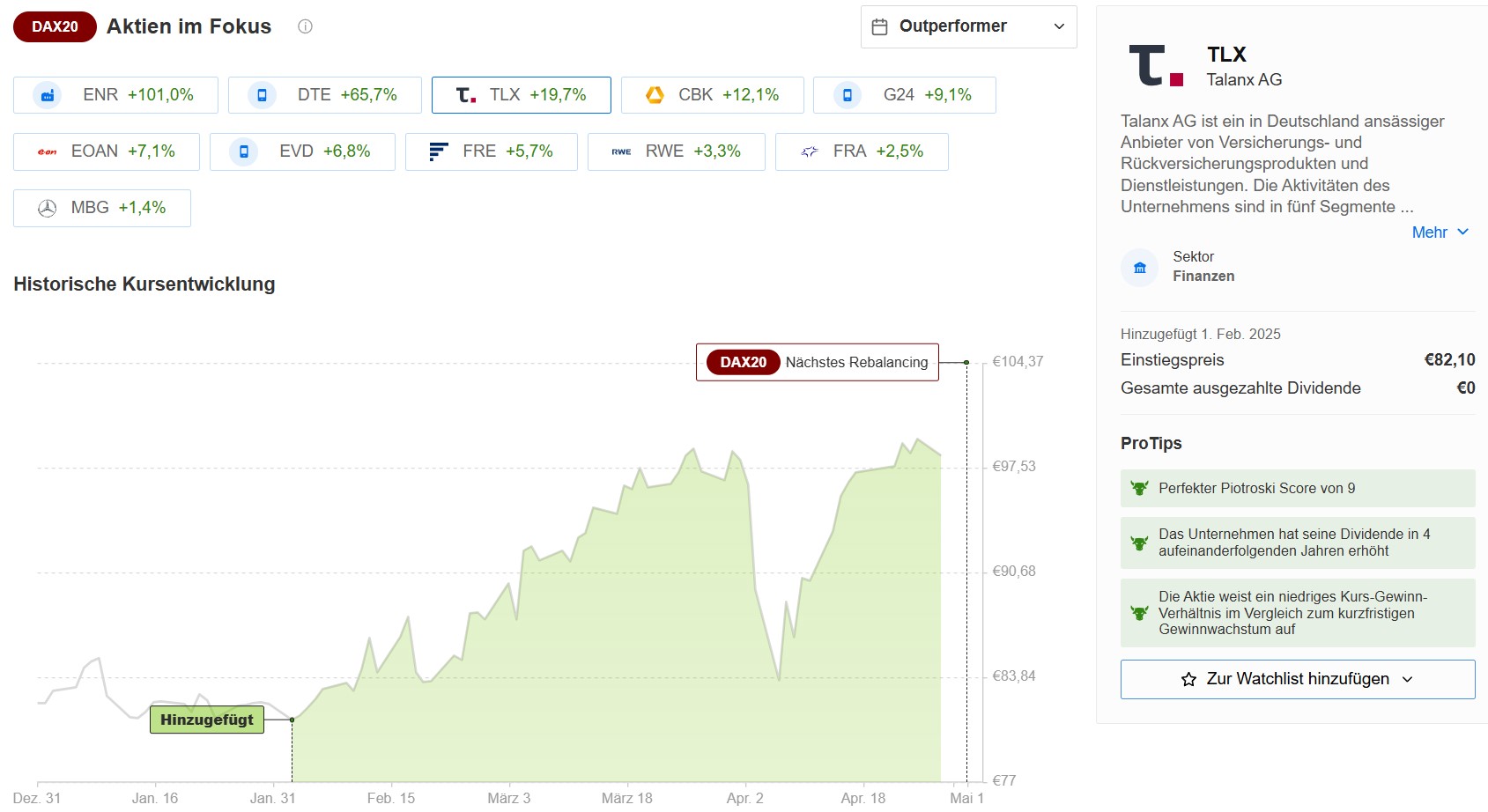Click the Finanzen sector bank icon
Viewport: 1488px width, 812px height.
[x=1140, y=268]
